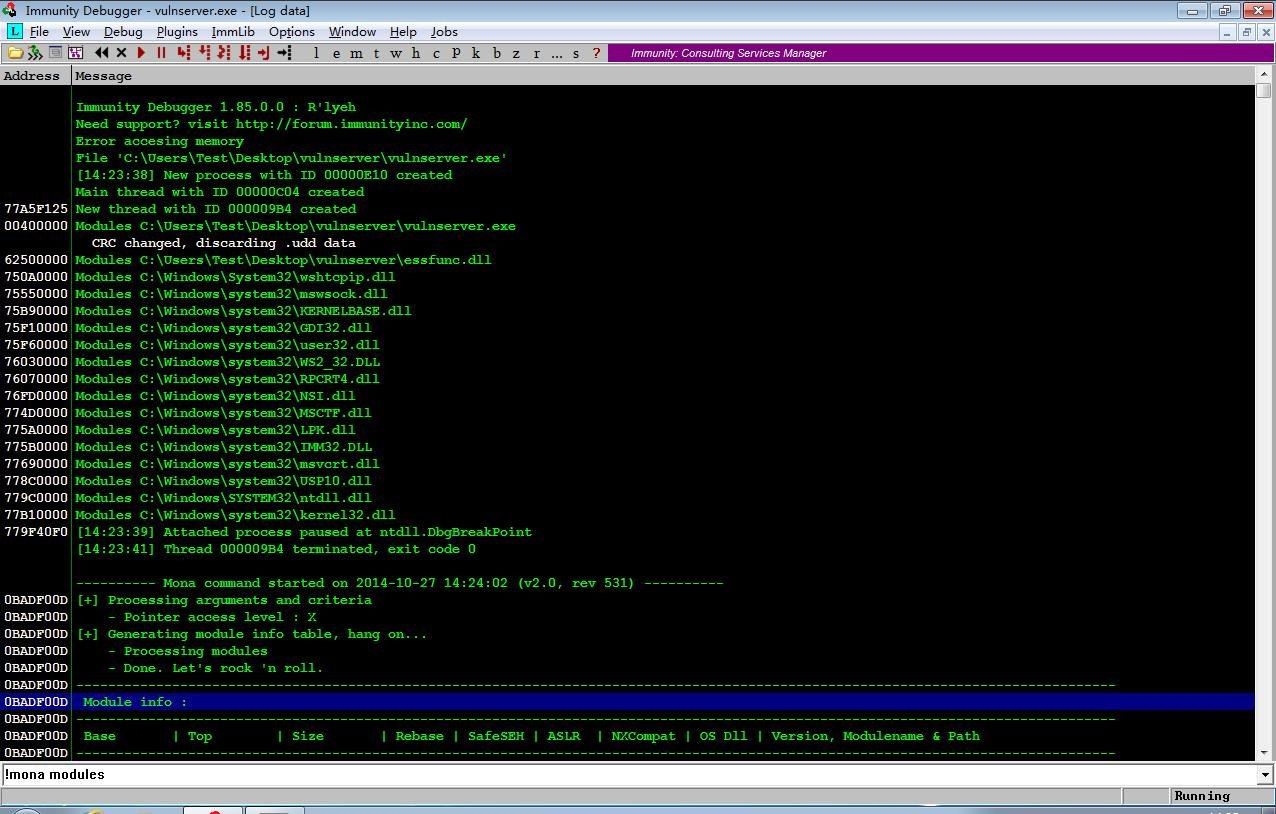Select the essfunc.dll module line
This screenshot has height=814, width=1276.
(627, 260)
